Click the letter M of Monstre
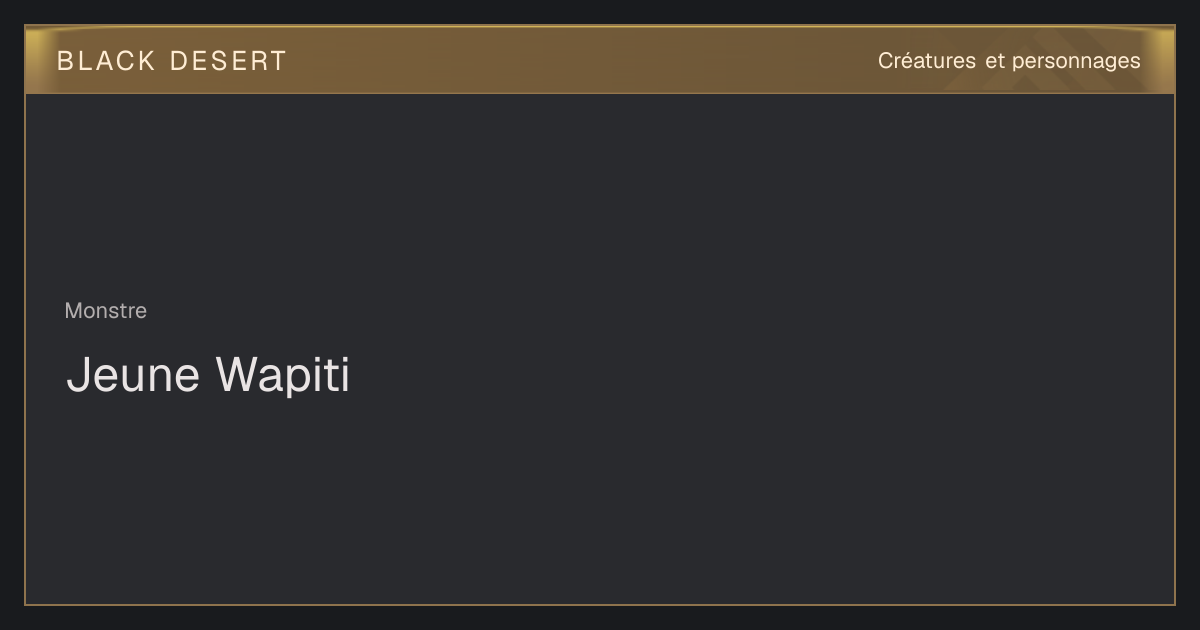 tap(73, 311)
